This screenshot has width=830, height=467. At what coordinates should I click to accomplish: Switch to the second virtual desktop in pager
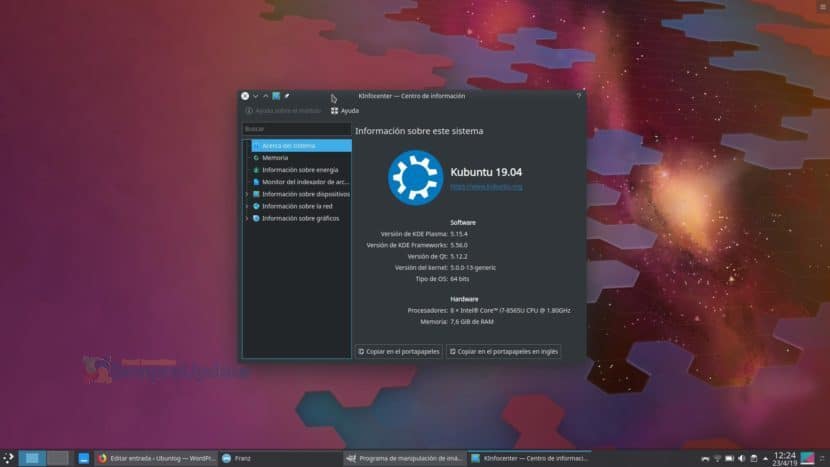(x=57, y=459)
